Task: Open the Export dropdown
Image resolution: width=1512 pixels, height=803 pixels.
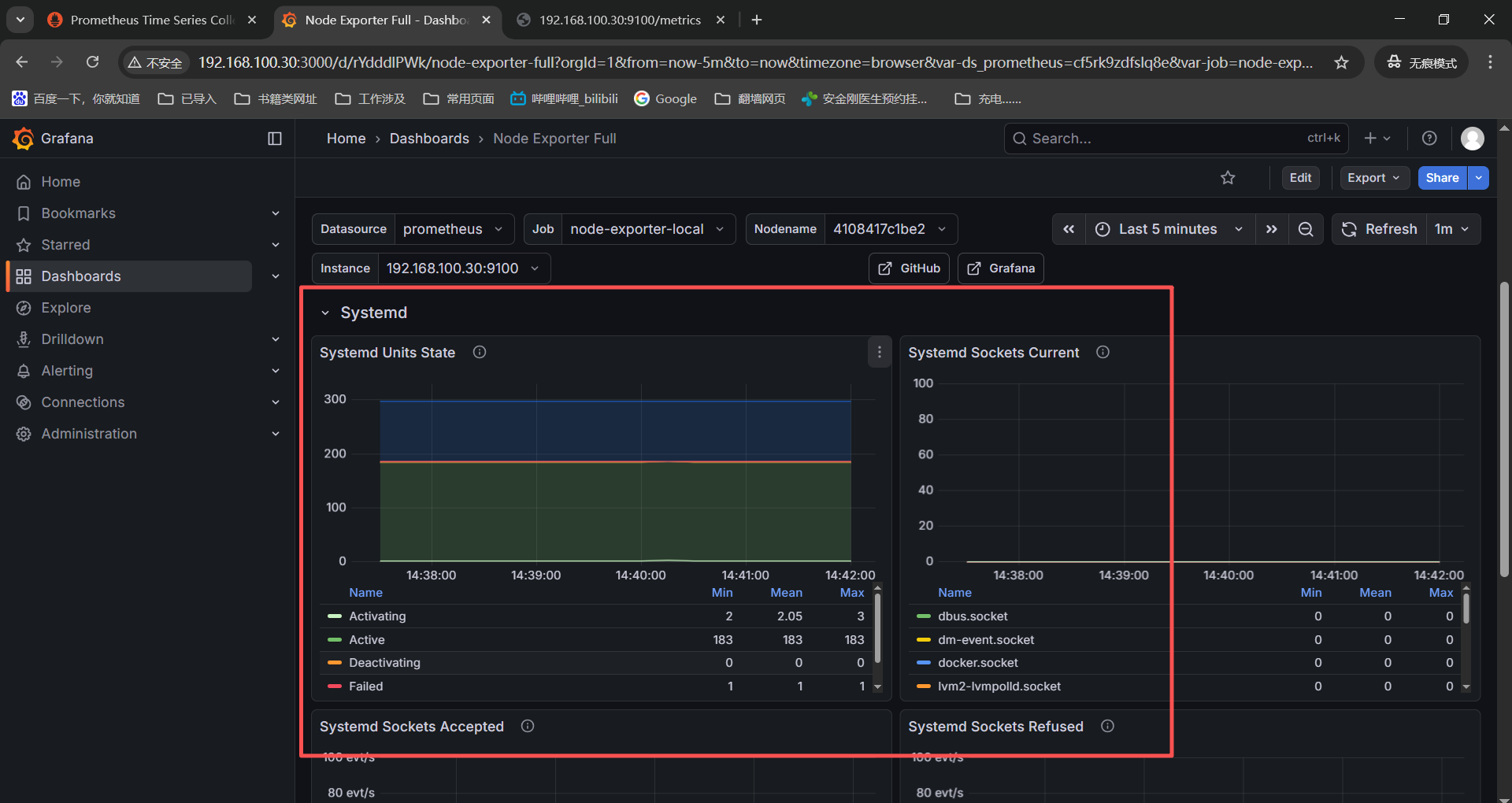Action: 1374,178
